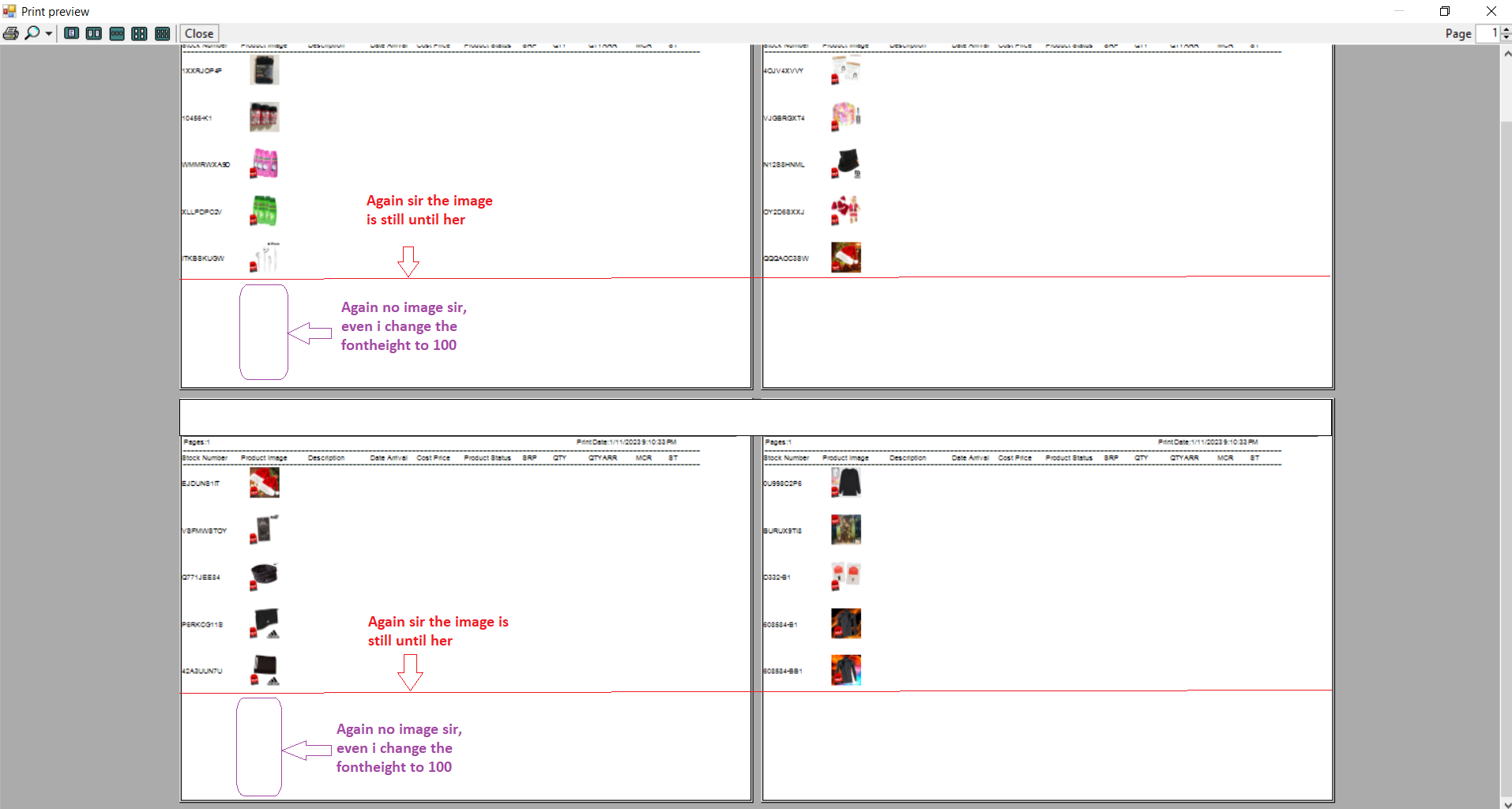Viewport: 1512px width, 809px height.
Task: Switch to three-pages view
Action: click(x=117, y=33)
